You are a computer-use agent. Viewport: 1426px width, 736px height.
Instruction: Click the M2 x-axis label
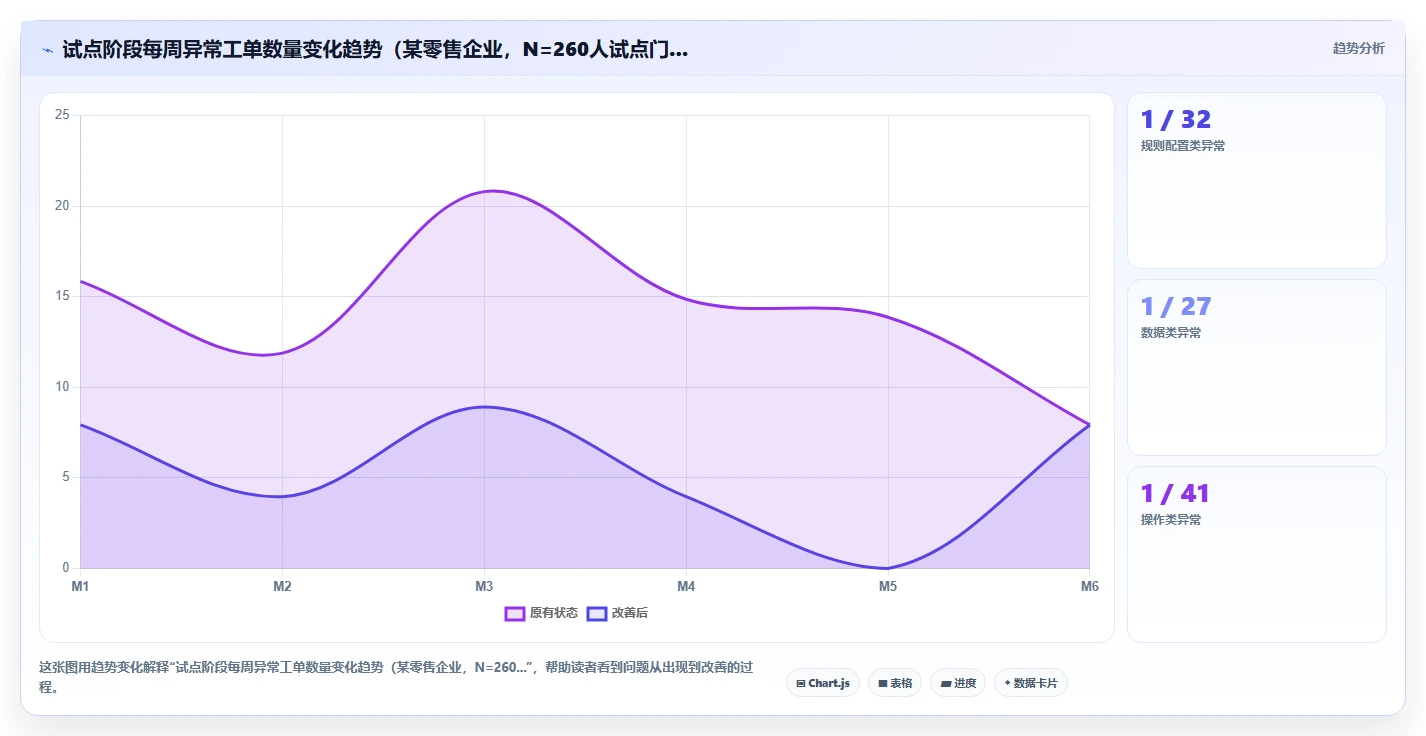coord(282,587)
